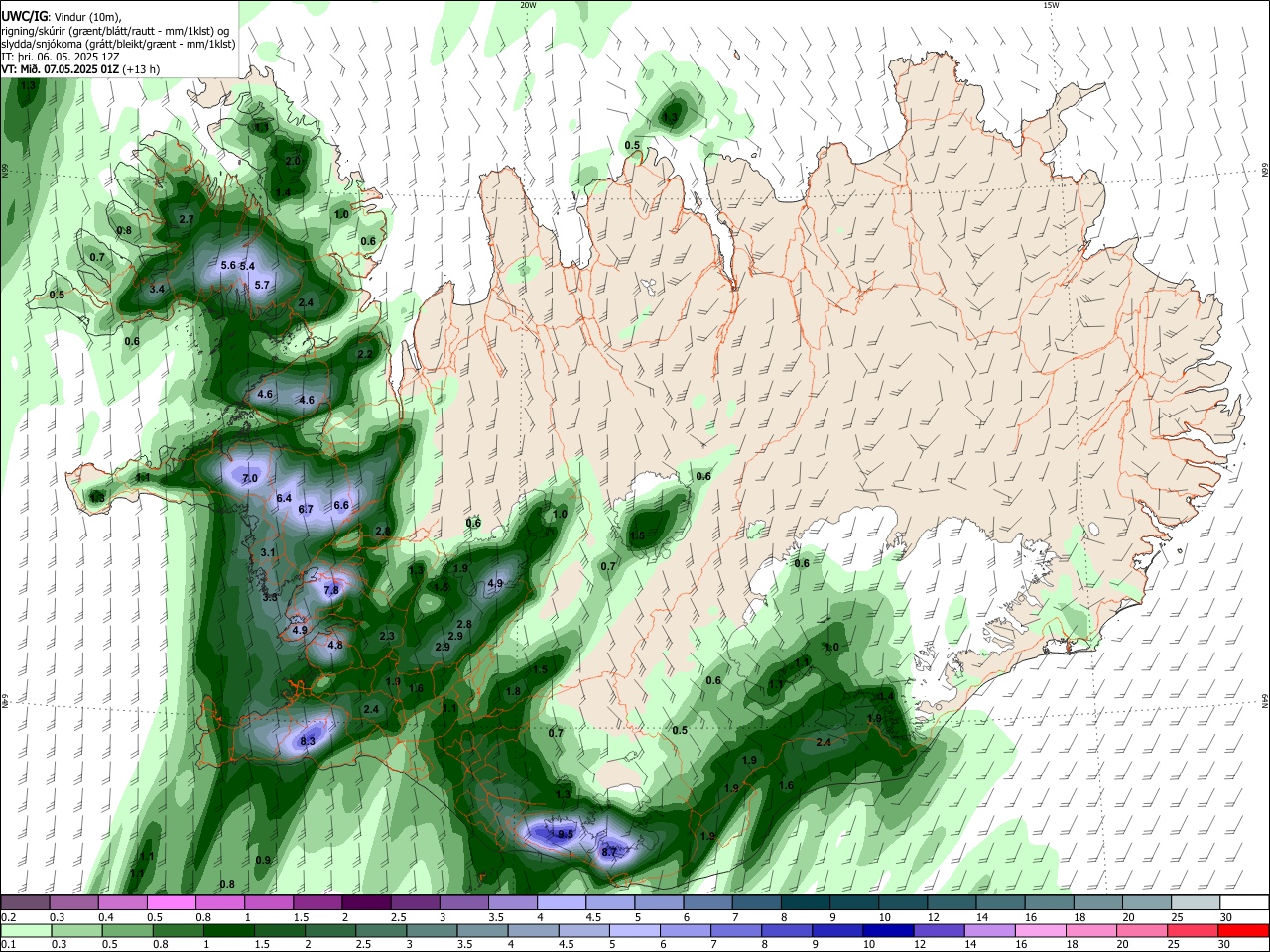Pick the light pink swatch in rain legend
Image resolution: width=1270 pixels, height=952 pixels.
point(1040,931)
